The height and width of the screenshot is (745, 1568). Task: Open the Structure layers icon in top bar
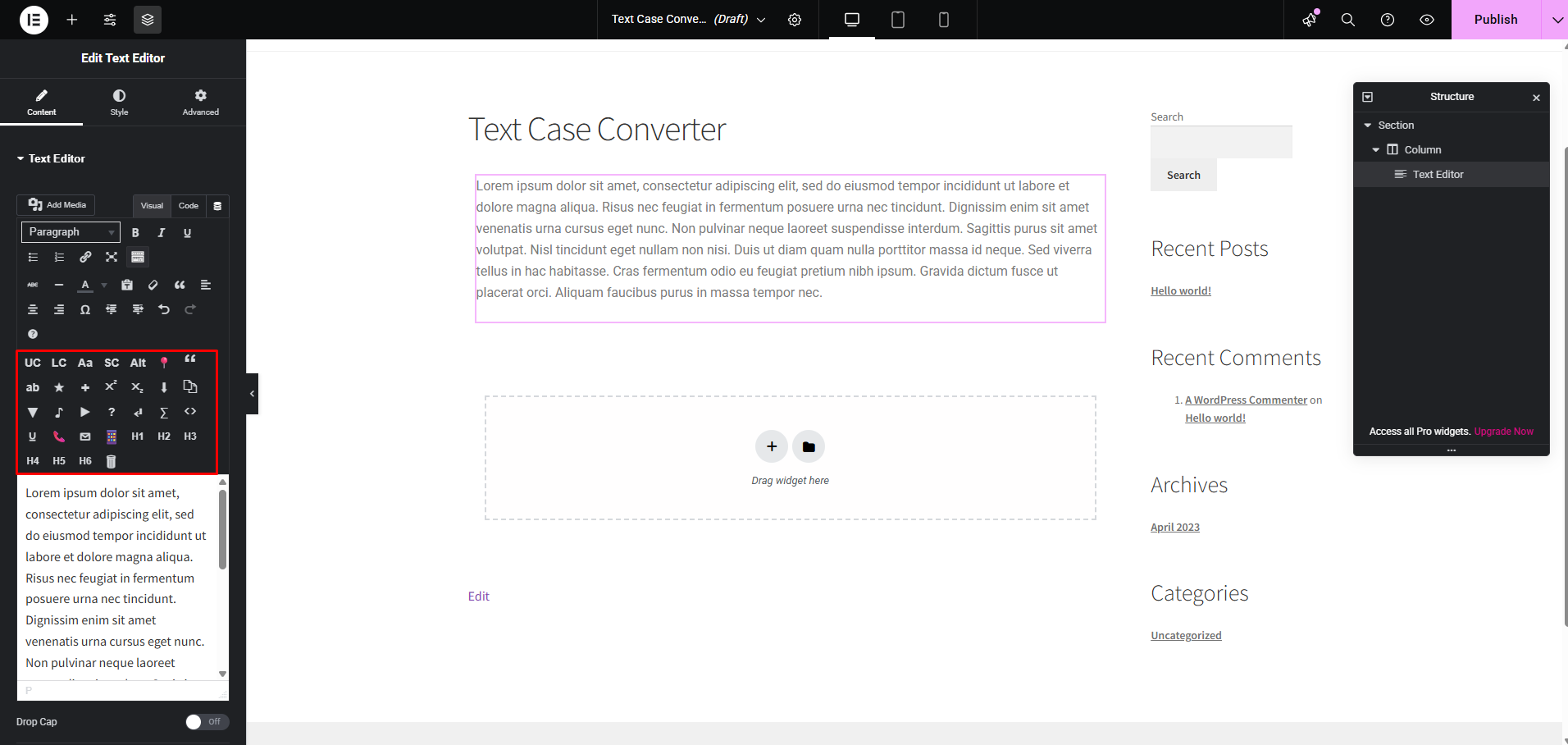click(x=148, y=20)
